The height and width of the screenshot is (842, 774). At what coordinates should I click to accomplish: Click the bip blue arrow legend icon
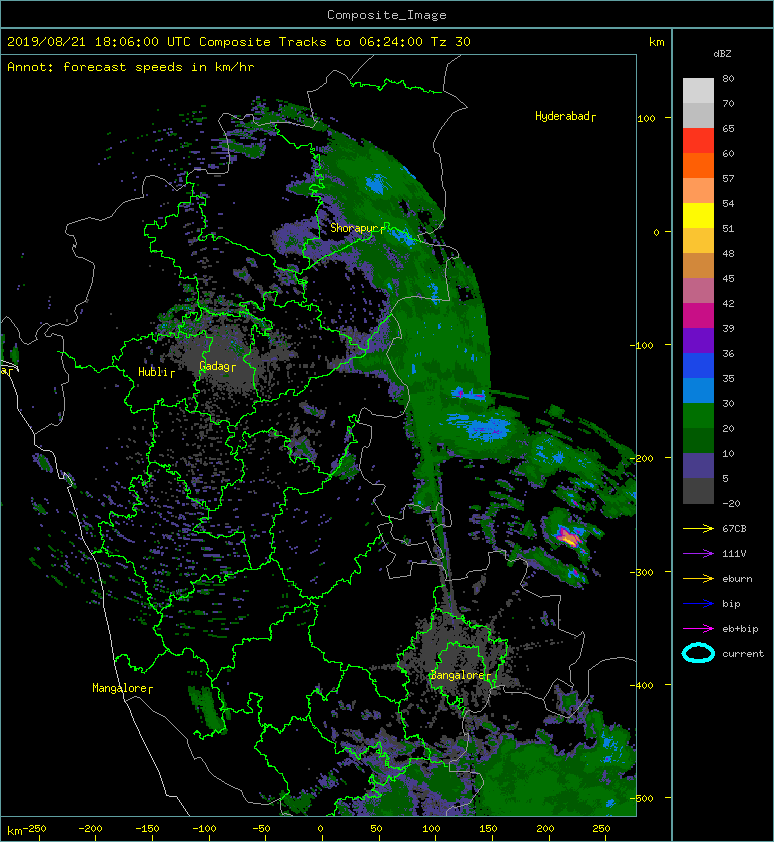point(698,604)
